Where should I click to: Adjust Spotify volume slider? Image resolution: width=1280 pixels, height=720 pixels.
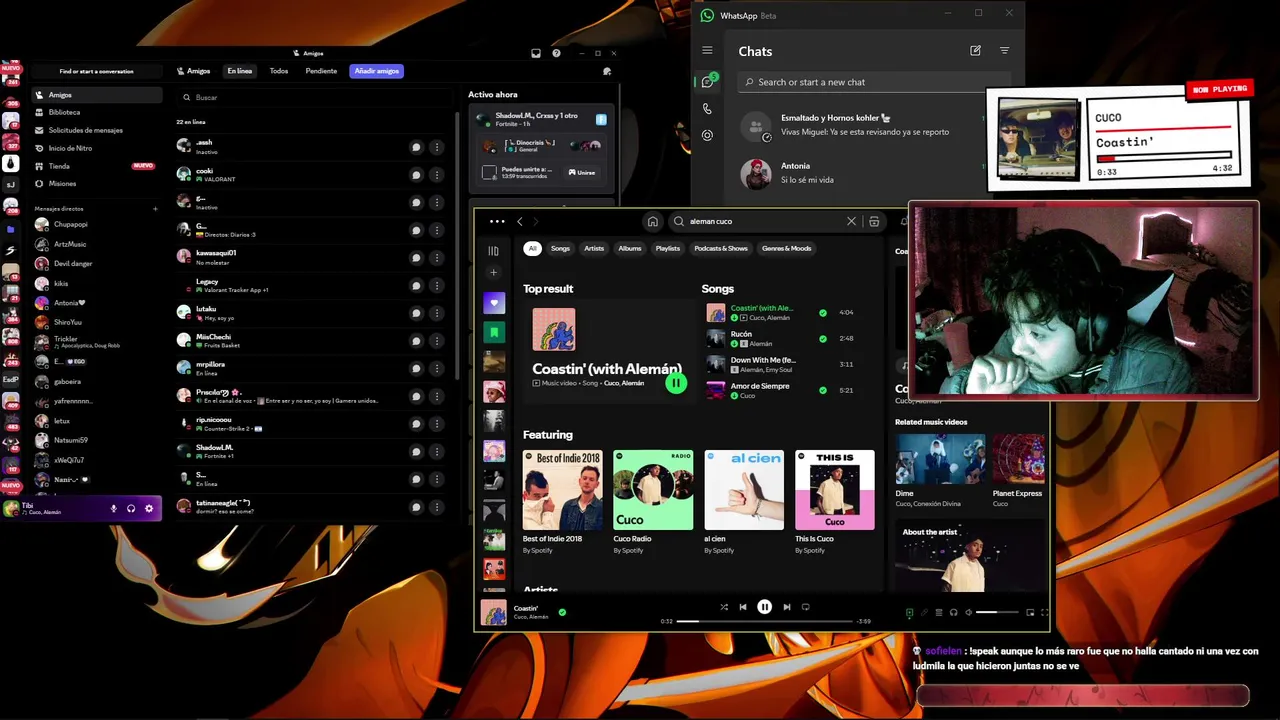click(x=998, y=612)
